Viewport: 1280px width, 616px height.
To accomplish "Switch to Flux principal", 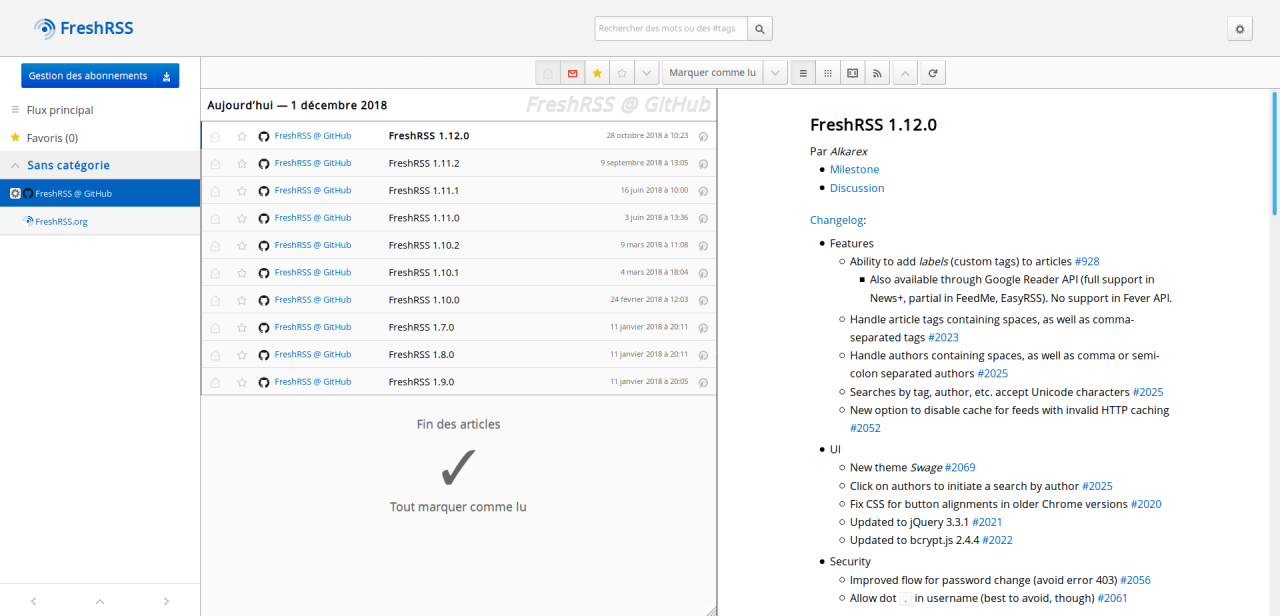I will [60, 110].
